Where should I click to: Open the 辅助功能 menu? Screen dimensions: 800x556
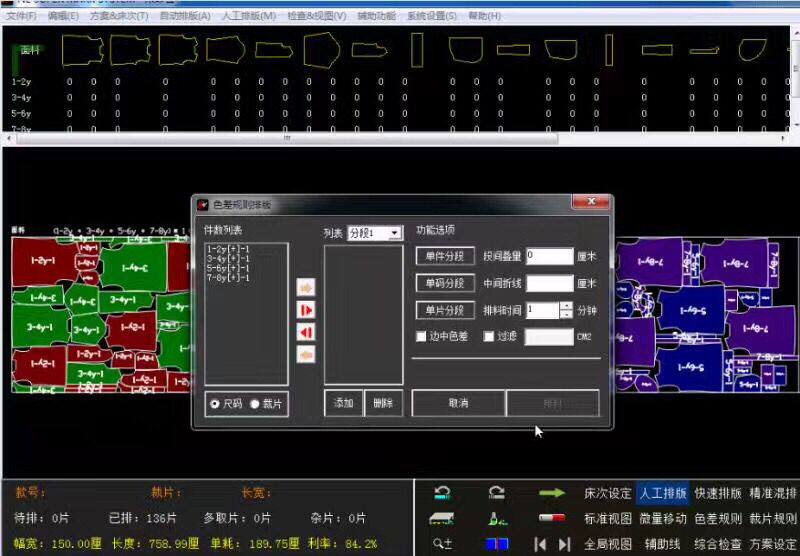(x=377, y=16)
